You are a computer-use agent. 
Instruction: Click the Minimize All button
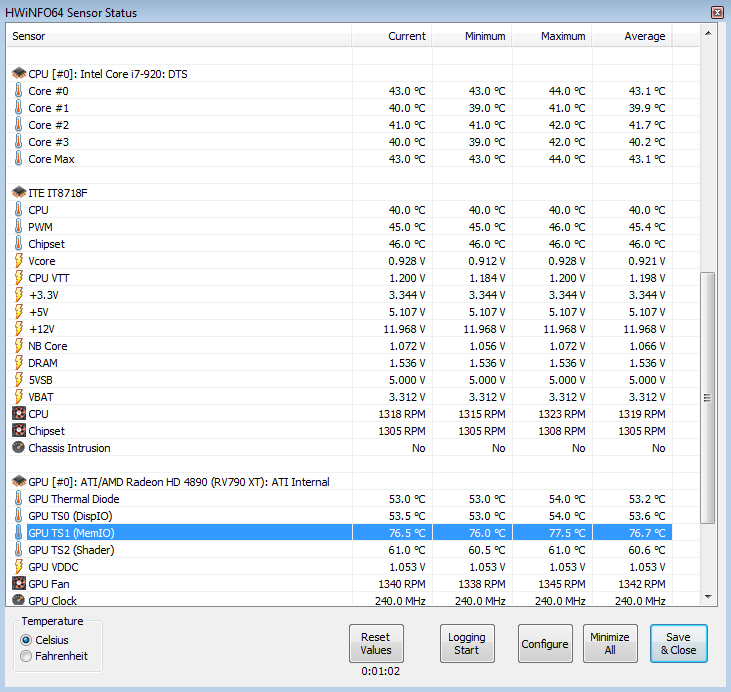click(610, 644)
